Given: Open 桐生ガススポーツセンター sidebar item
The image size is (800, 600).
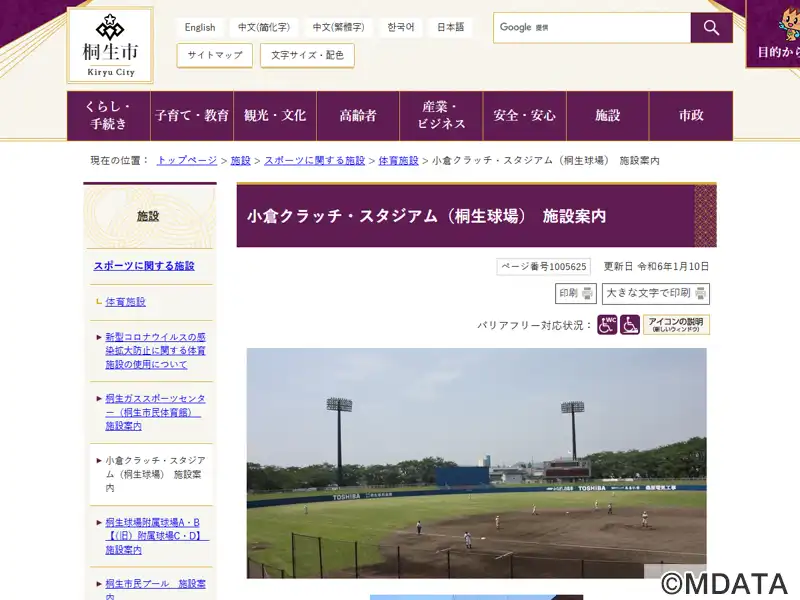Looking at the screenshot, I should pyautogui.click(x=155, y=412).
